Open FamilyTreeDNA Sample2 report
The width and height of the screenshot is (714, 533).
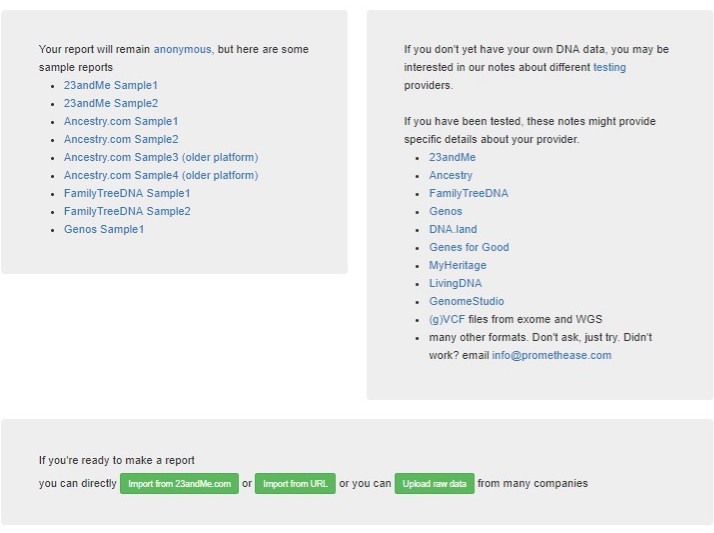coord(127,211)
